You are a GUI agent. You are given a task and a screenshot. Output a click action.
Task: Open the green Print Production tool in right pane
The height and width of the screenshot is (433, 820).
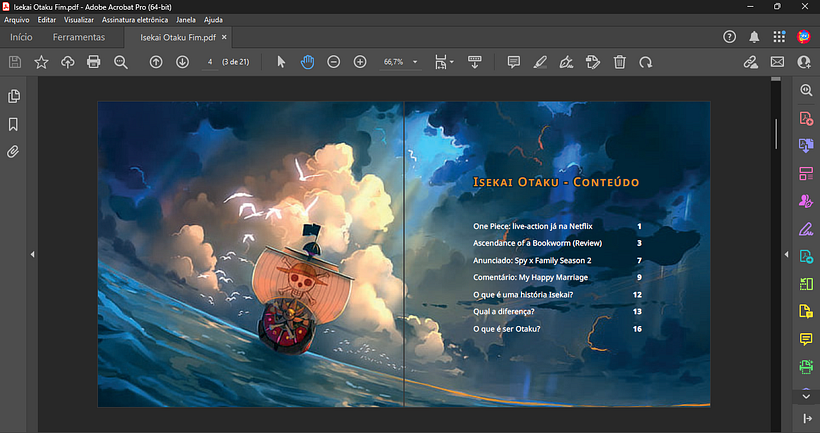coord(806,367)
